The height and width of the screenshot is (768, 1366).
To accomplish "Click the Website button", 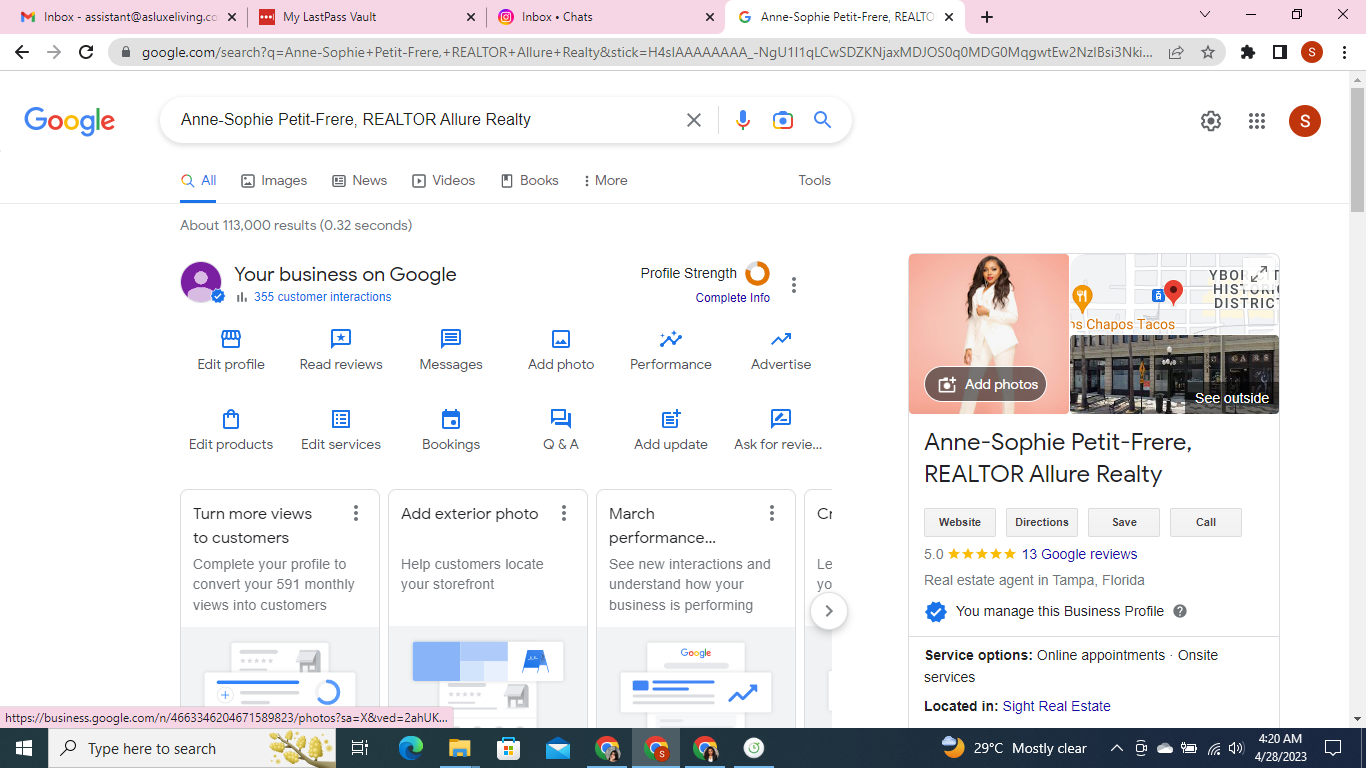I will [960, 522].
